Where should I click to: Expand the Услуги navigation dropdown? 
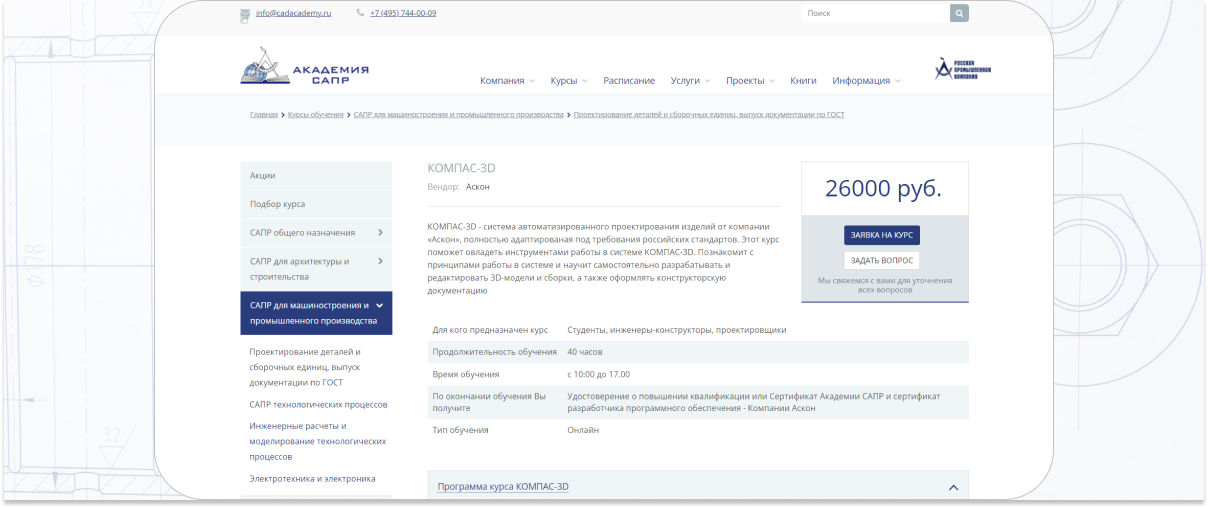pos(690,81)
